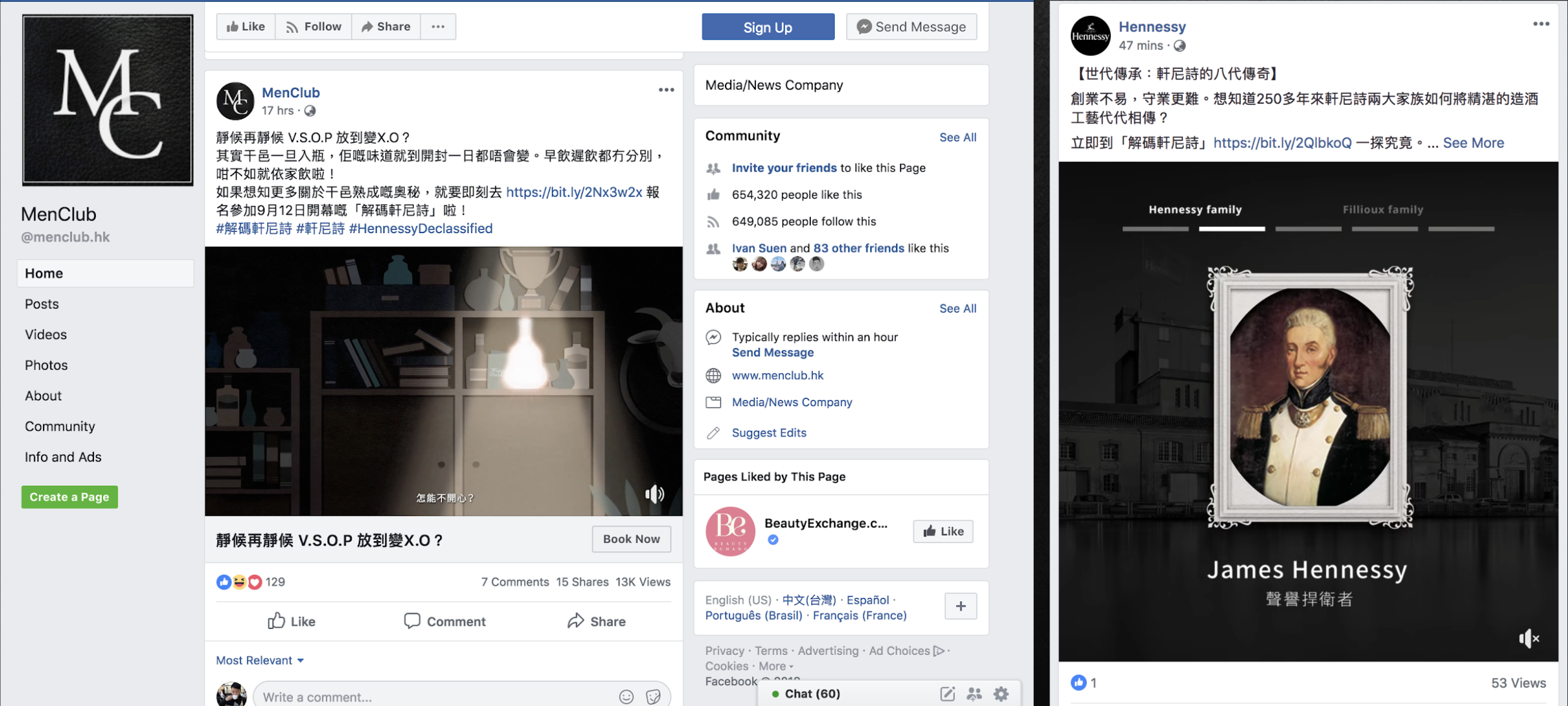
Task: Switch language to Português (Brasil)
Action: (x=753, y=615)
